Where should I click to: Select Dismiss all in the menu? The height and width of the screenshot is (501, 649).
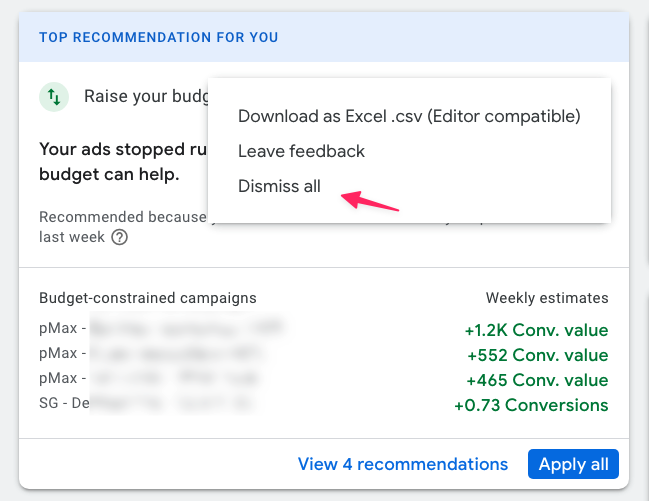click(x=279, y=186)
